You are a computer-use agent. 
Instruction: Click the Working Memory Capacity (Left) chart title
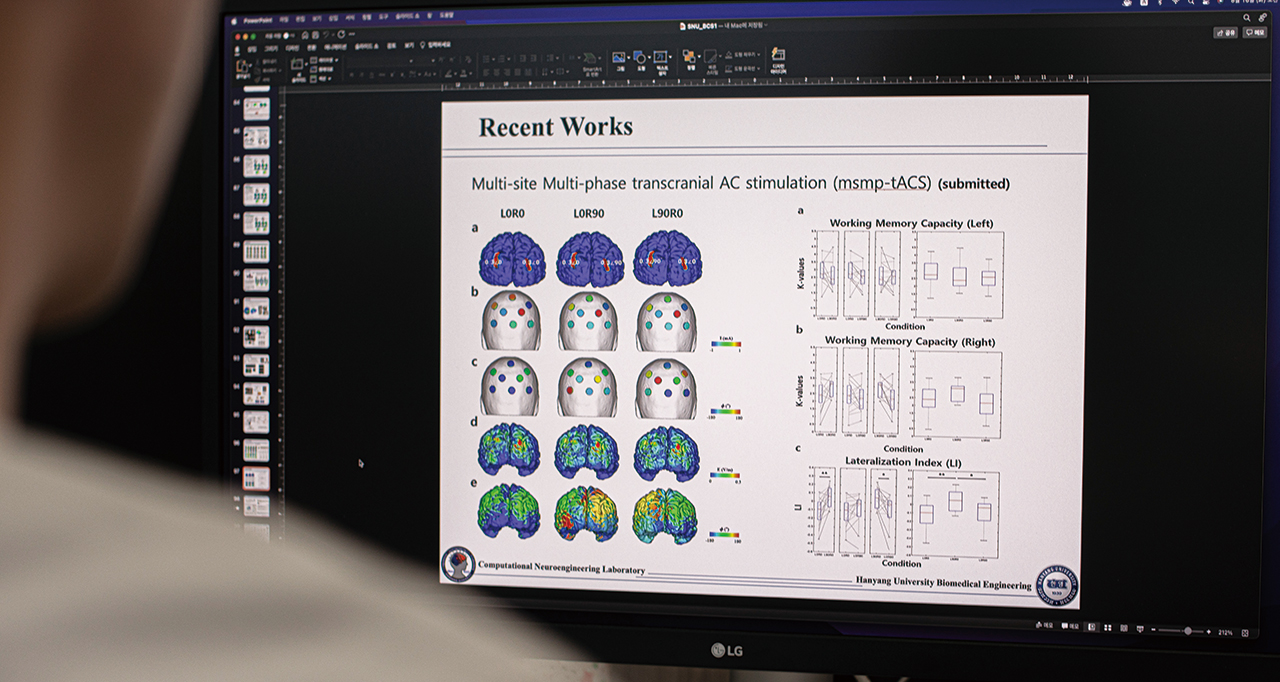coord(911,223)
